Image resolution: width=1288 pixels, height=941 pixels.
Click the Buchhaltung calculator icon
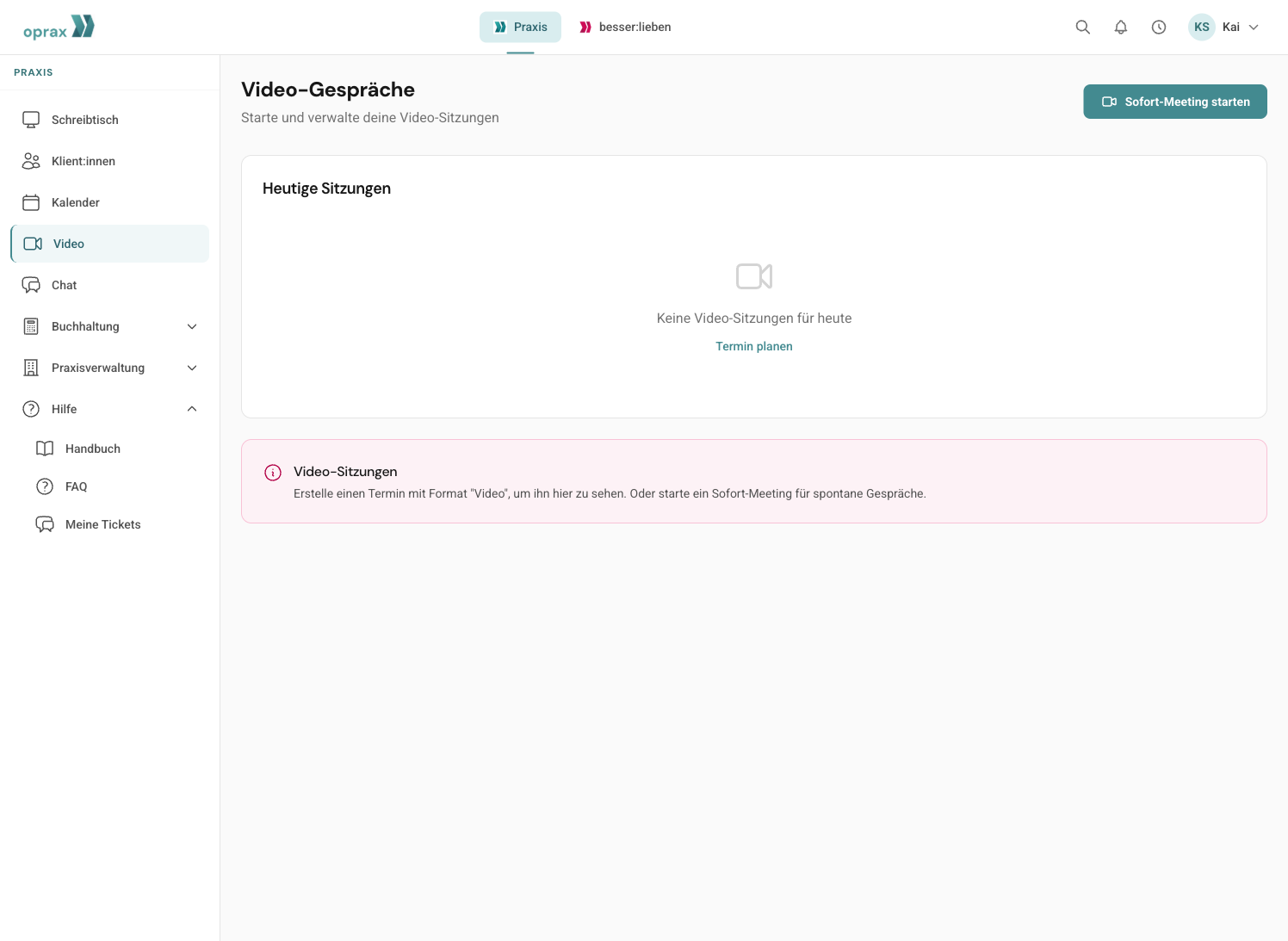click(x=31, y=326)
